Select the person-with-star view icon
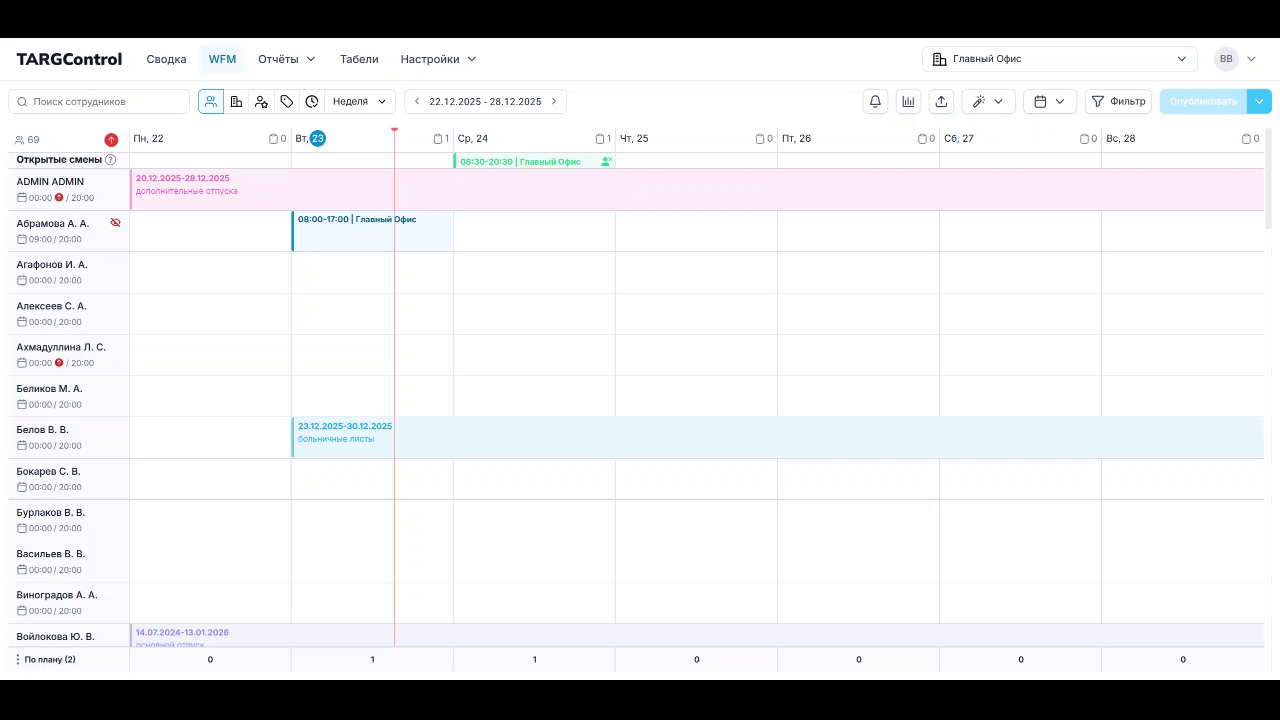This screenshot has height=720, width=1280. pos(261,101)
